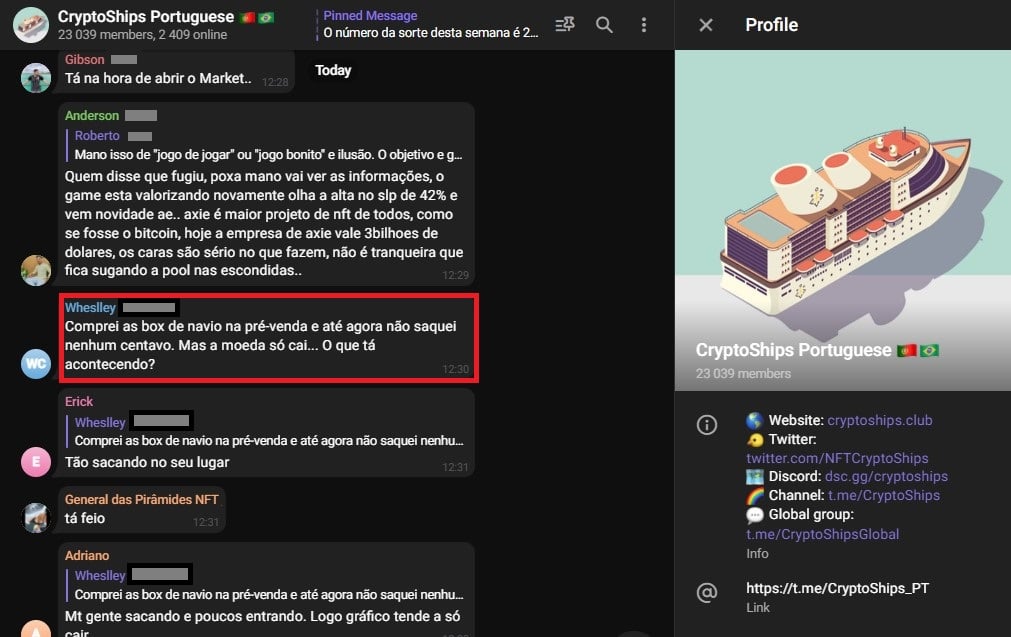Open the t.me/CryptoShips channel link
The width and height of the screenshot is (1011, 637).
pos(883,495)
